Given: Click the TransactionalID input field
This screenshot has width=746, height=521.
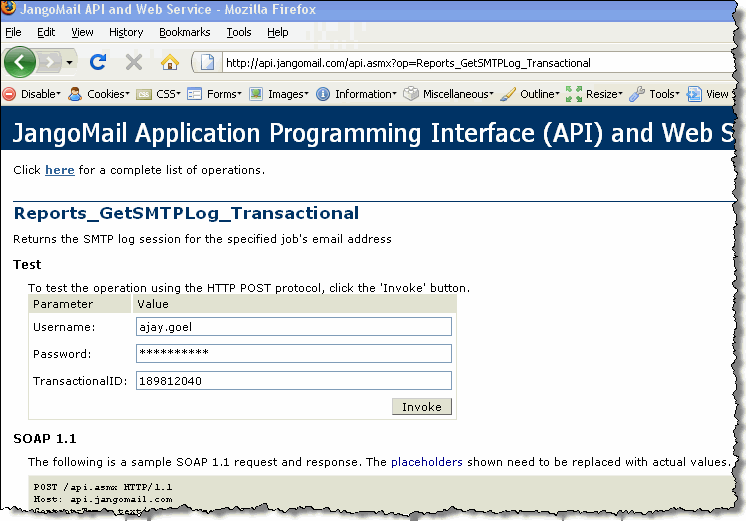Looking at the screenshot, I should [x=294, y=381].
